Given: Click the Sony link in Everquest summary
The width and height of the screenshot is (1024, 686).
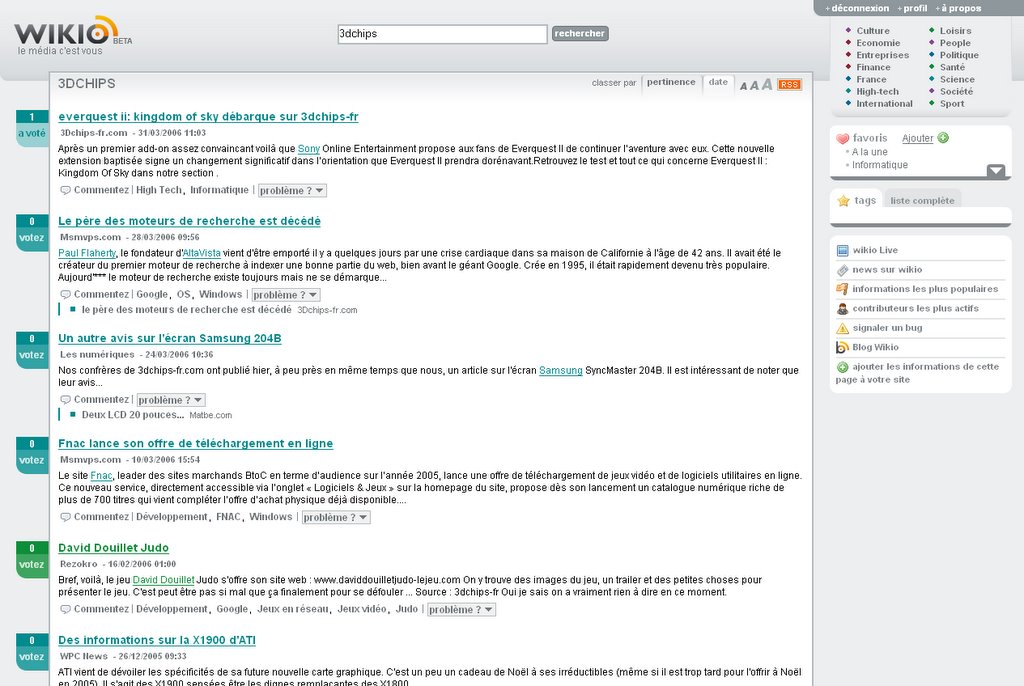Looking at the screenshot, I should pos(309,149).
